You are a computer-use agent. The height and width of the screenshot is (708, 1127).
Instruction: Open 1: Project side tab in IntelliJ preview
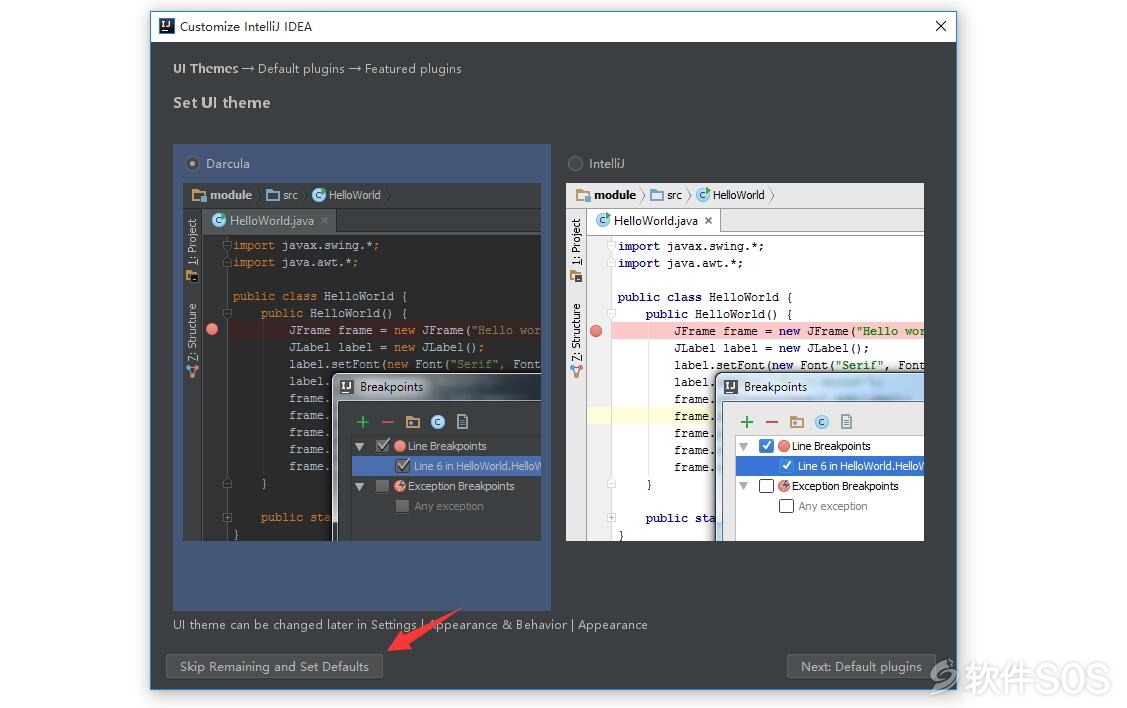[576, 242]
